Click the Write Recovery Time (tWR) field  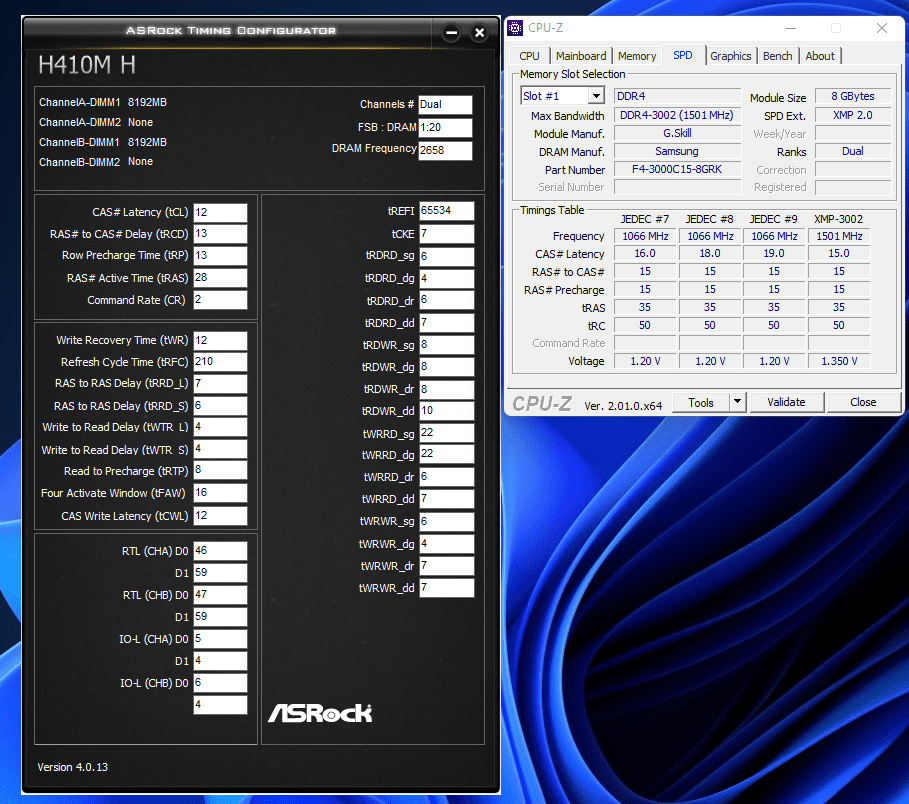pyautogui.click(x=220, y=340)
